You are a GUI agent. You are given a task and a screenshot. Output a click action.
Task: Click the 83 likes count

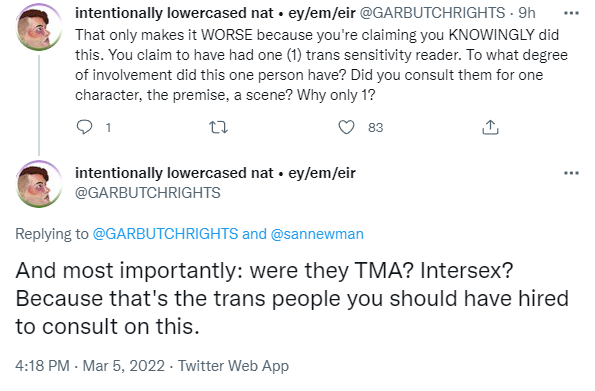375,128
